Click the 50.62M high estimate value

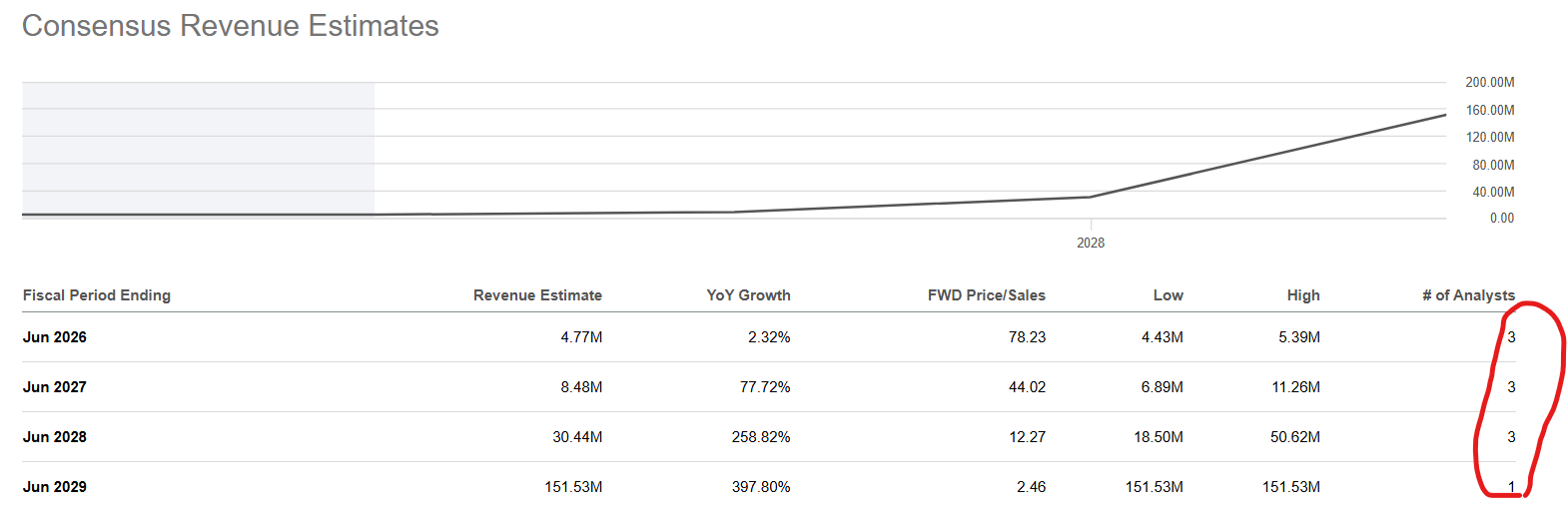click(x=1295, y=437)
